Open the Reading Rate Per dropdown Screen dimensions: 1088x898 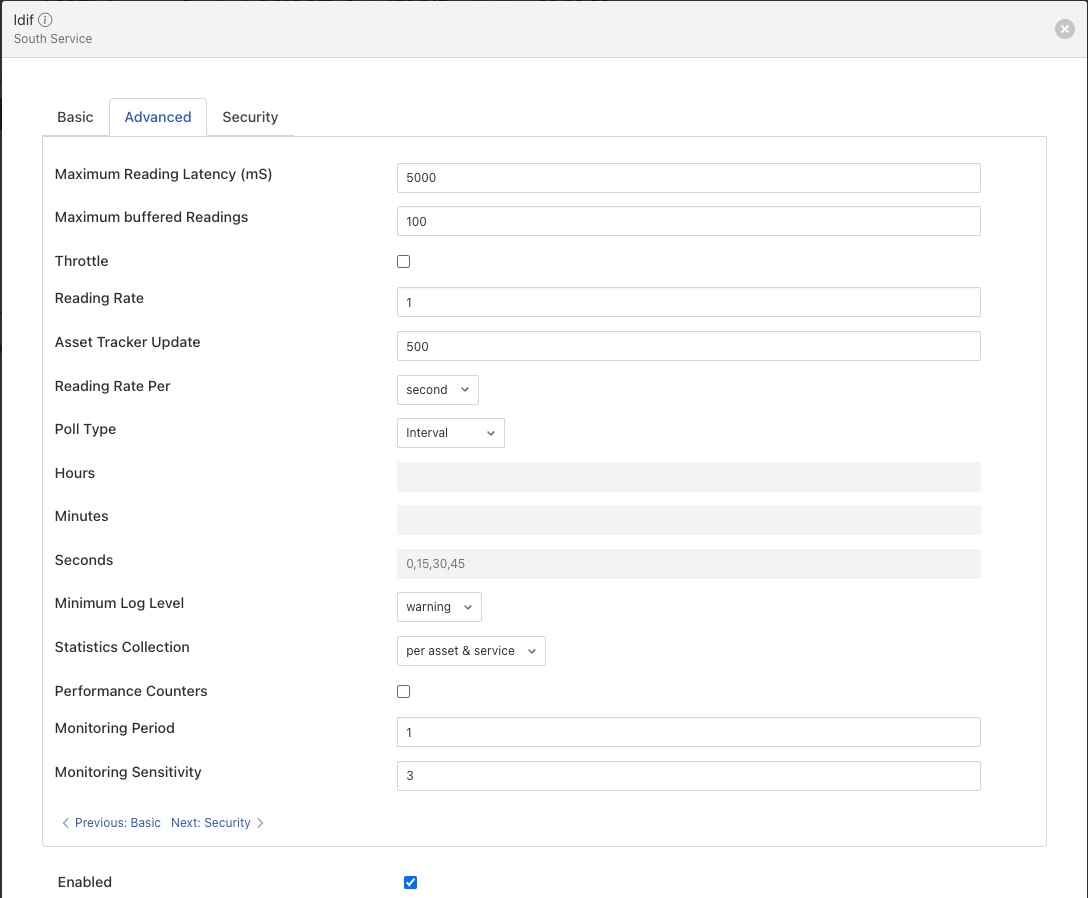point(437,390)
